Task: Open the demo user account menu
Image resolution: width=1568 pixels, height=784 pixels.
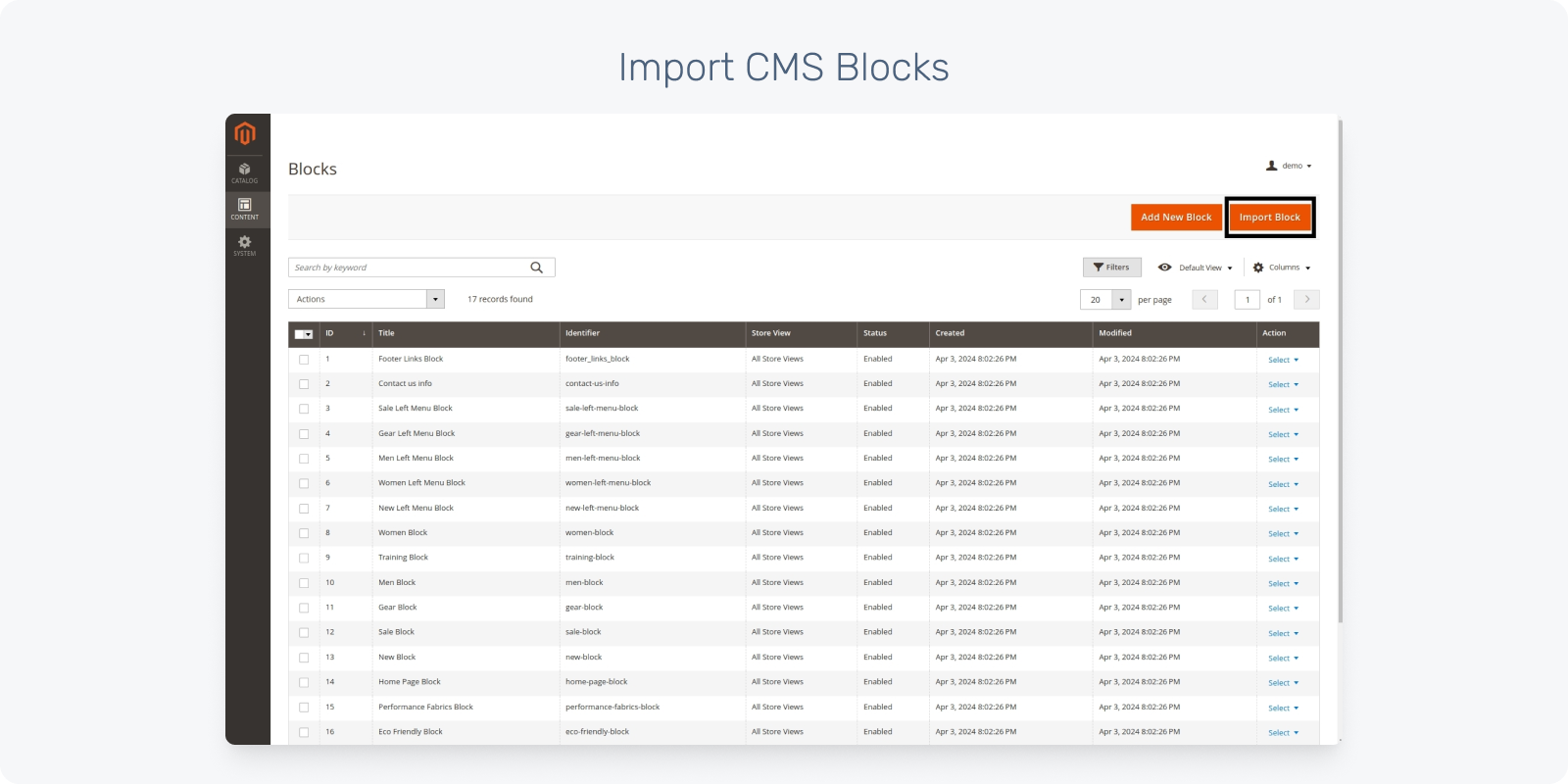Action: pyautogui.click(x=1289, y=166)
